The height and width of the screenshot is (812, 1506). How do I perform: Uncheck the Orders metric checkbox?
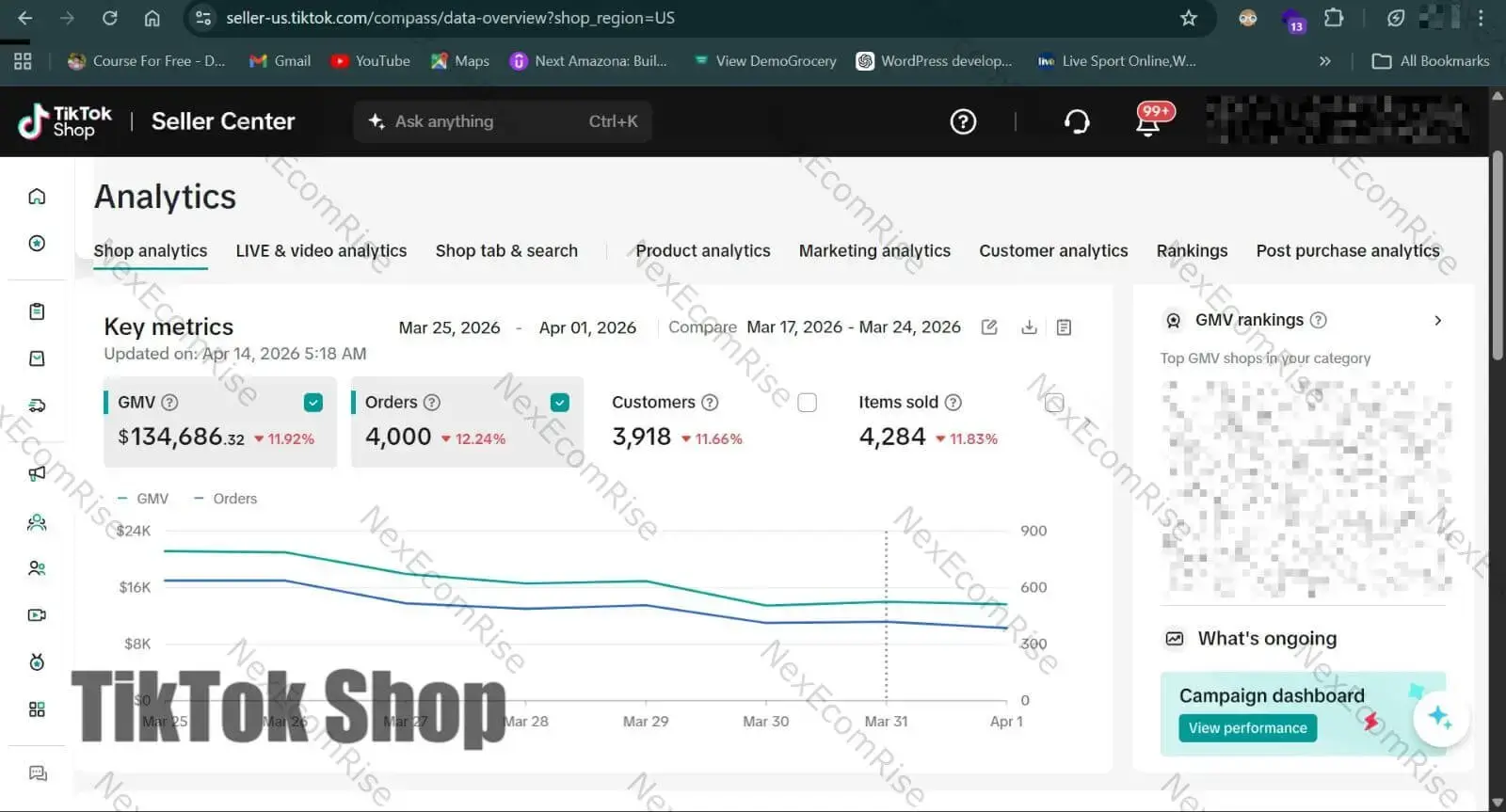[x=560, y=403]
